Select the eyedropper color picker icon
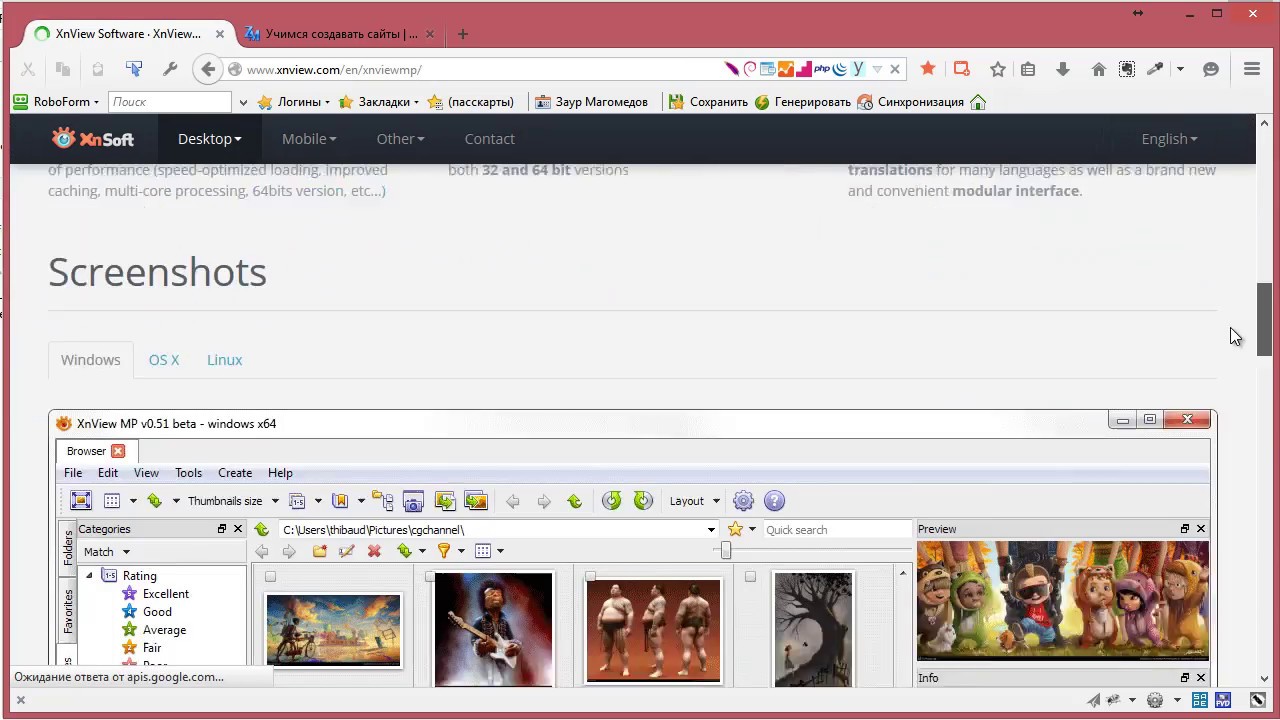This screenshot has width=1280, height=720. pyautogui.click(x=1155, y=69)
